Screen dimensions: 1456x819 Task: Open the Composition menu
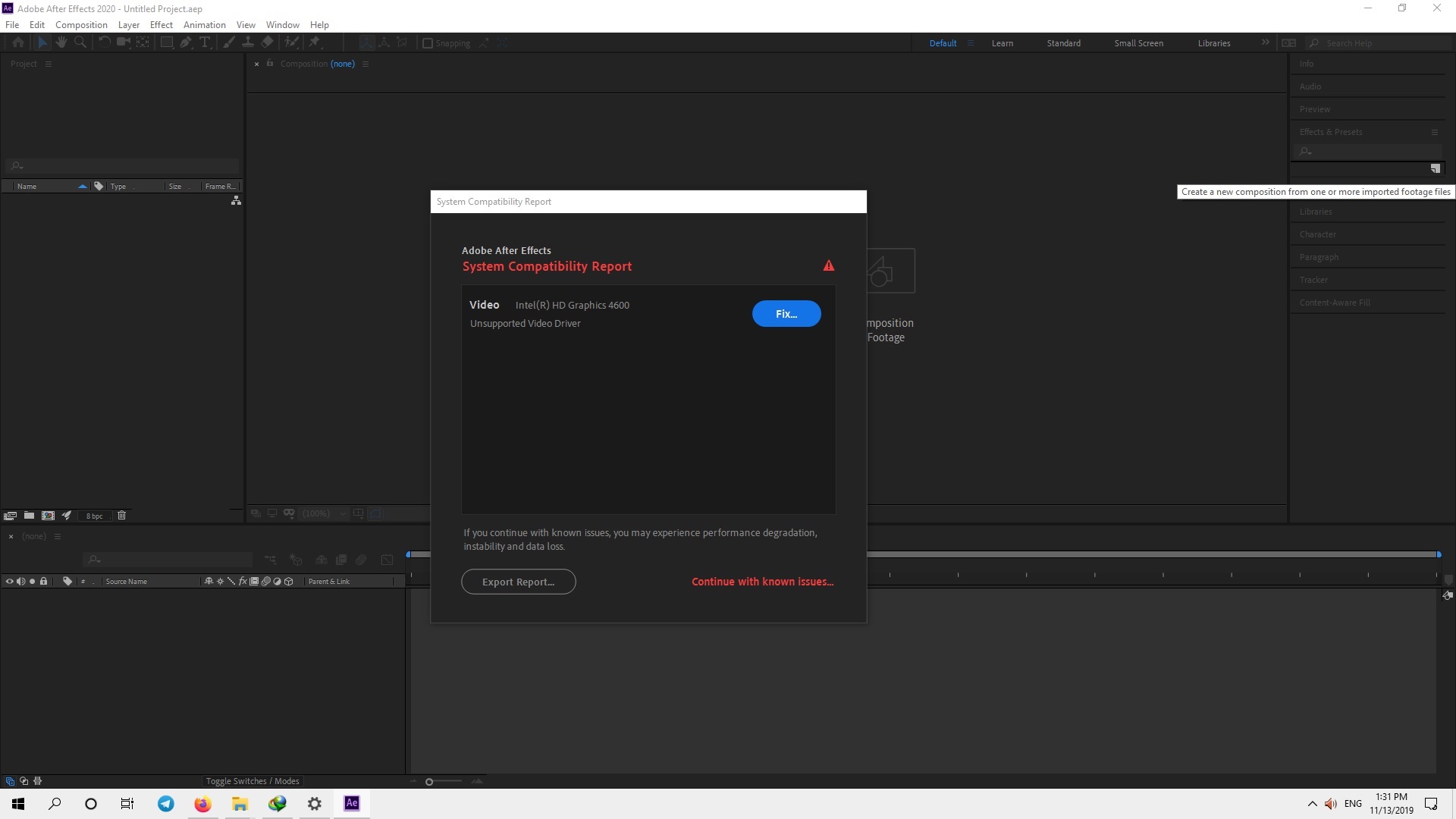click(81, 24)
